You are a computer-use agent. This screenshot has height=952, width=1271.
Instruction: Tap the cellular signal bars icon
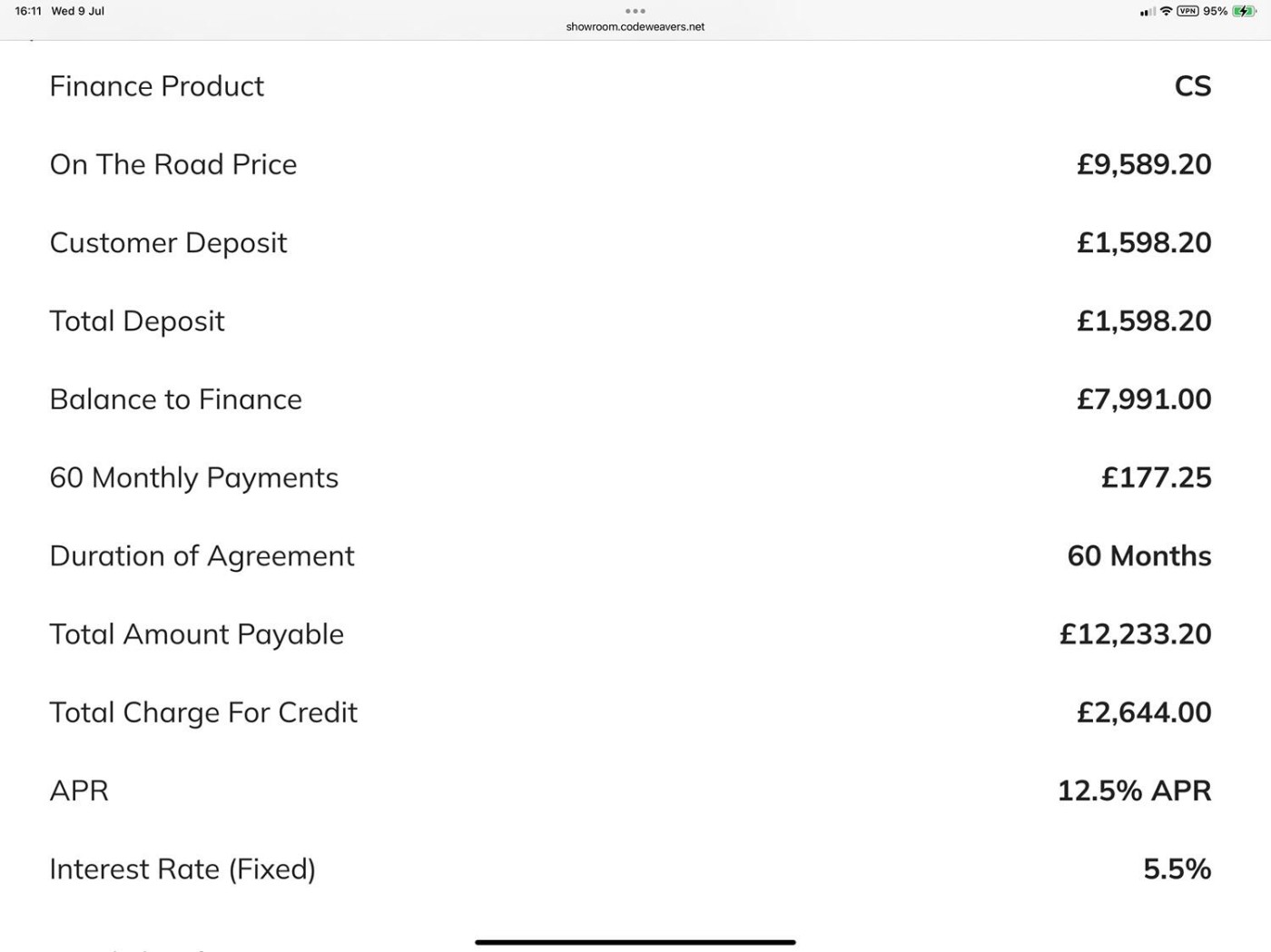[x=1148, y=12]
